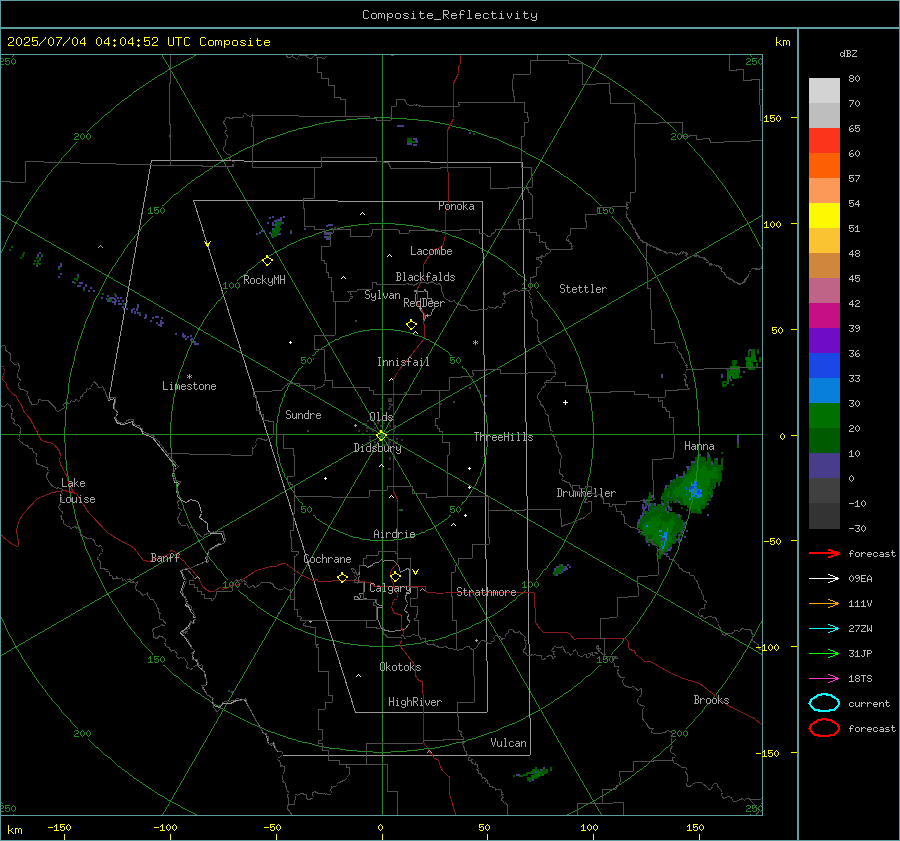Select the light gray 70-80 dBZ swatch
The width and height of the screenshot is (900, 841).
(824, 91)
